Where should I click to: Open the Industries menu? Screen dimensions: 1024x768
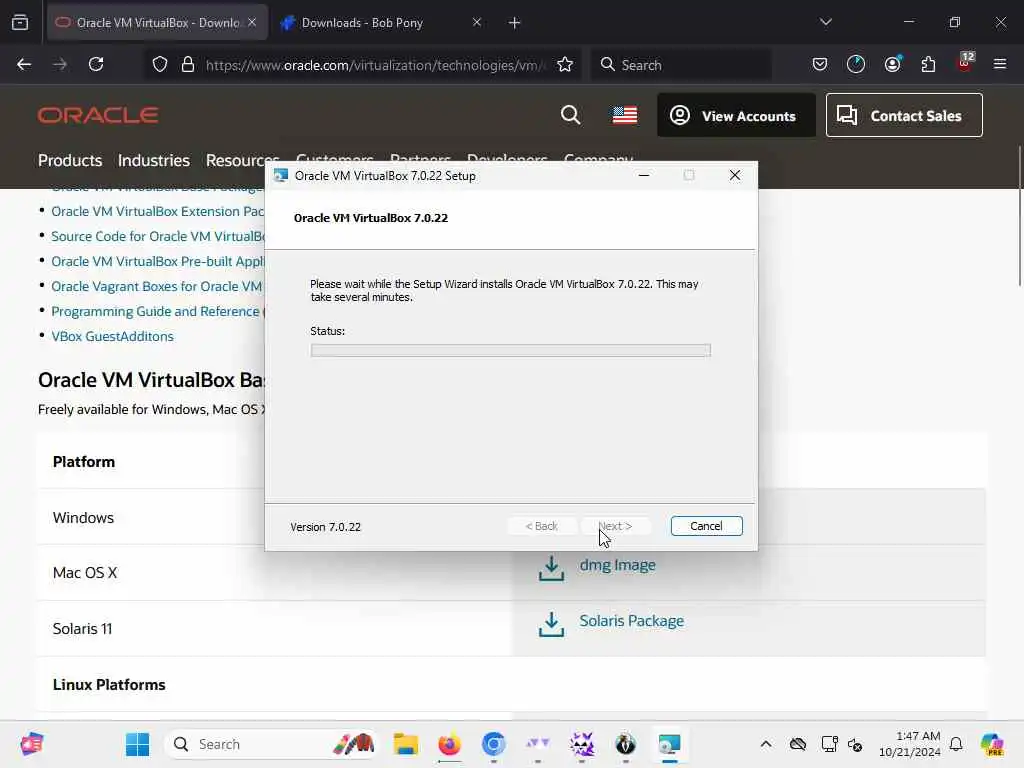153,160
